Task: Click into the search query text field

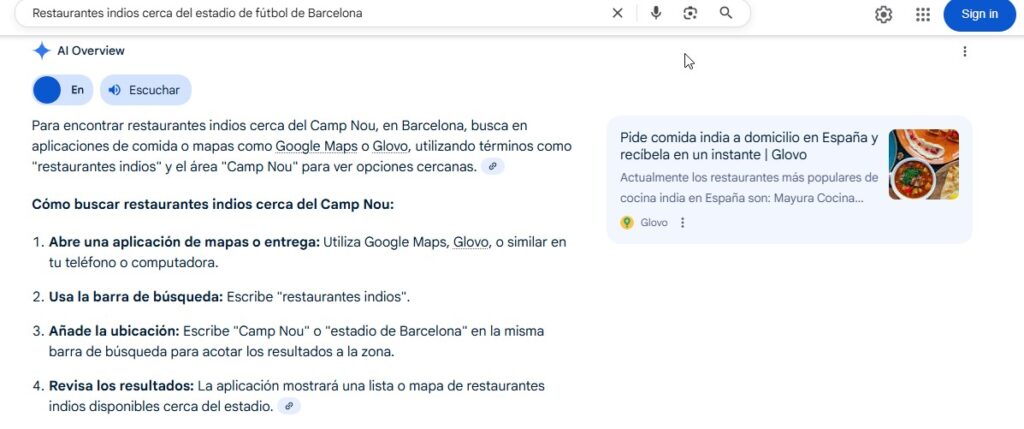Action: tap(300, 13)
